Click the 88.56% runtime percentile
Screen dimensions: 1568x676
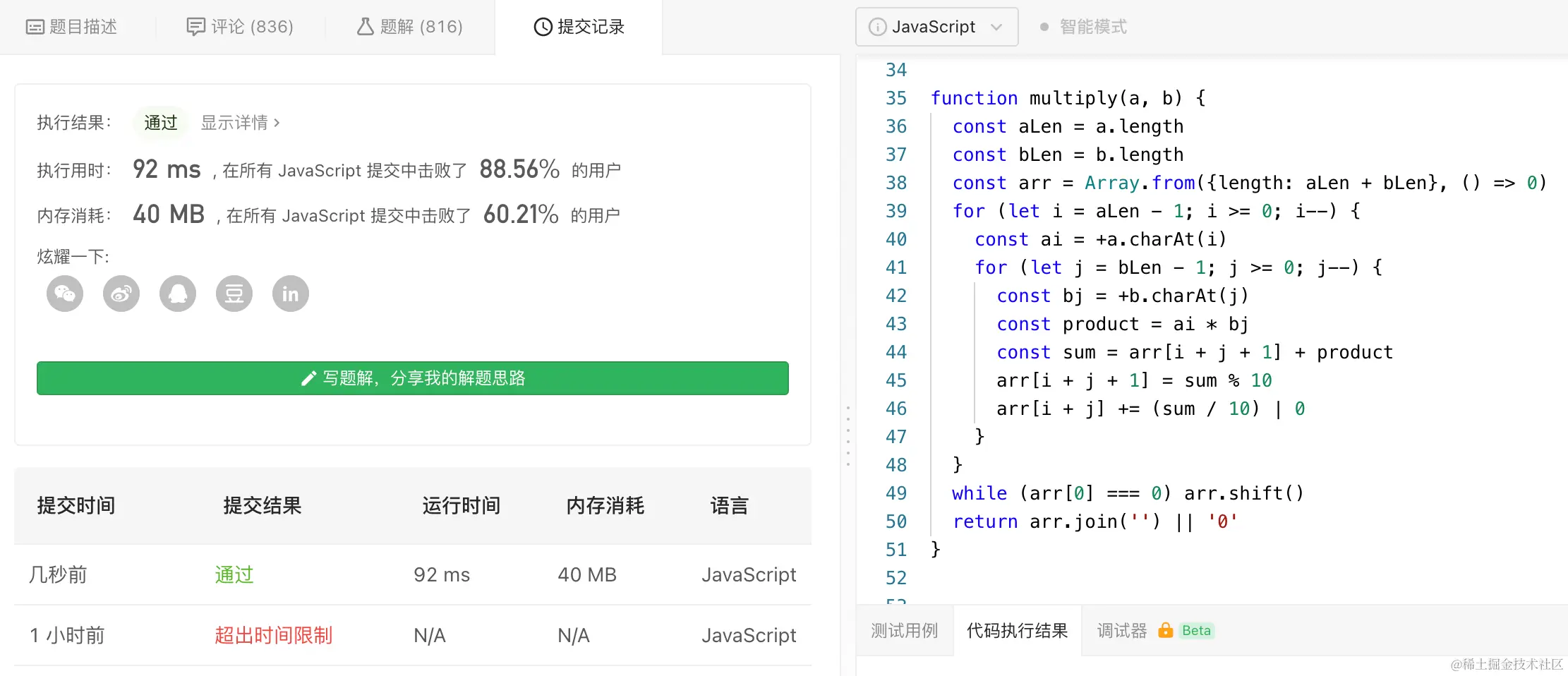519,169
